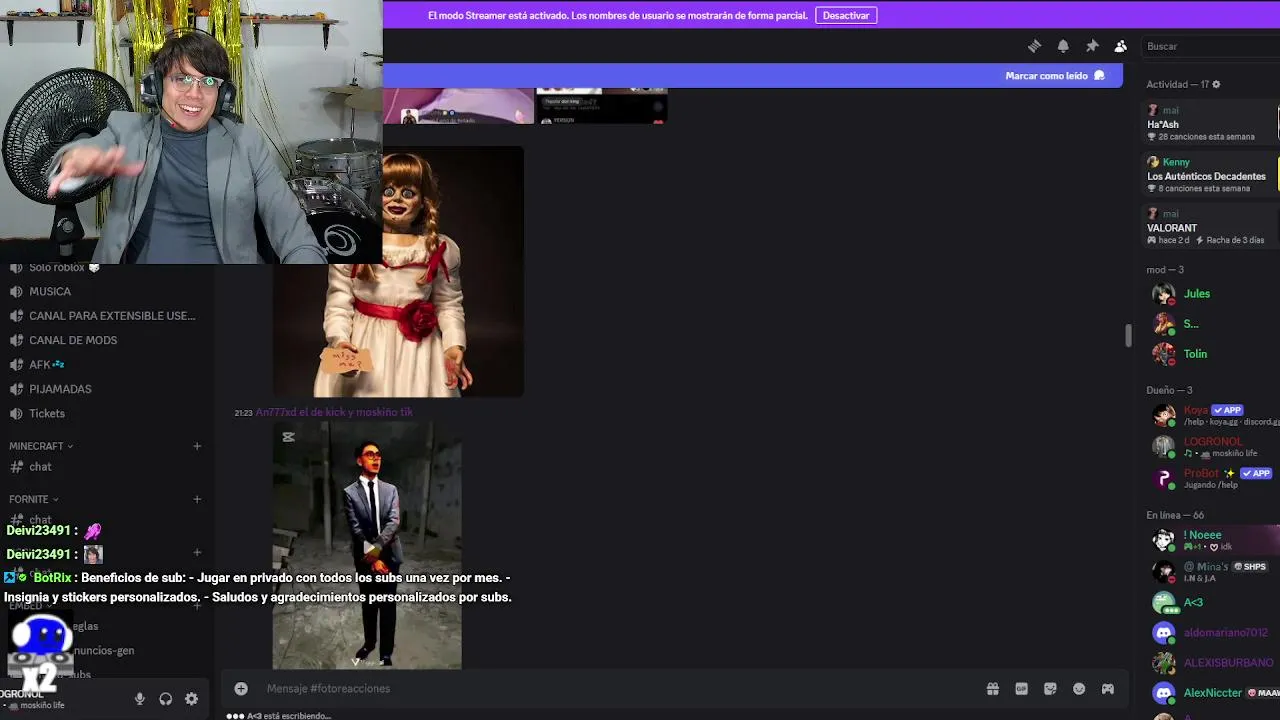Open AlexNiccter member profile
This screenshot has height=720, width=1280.
1212,692
